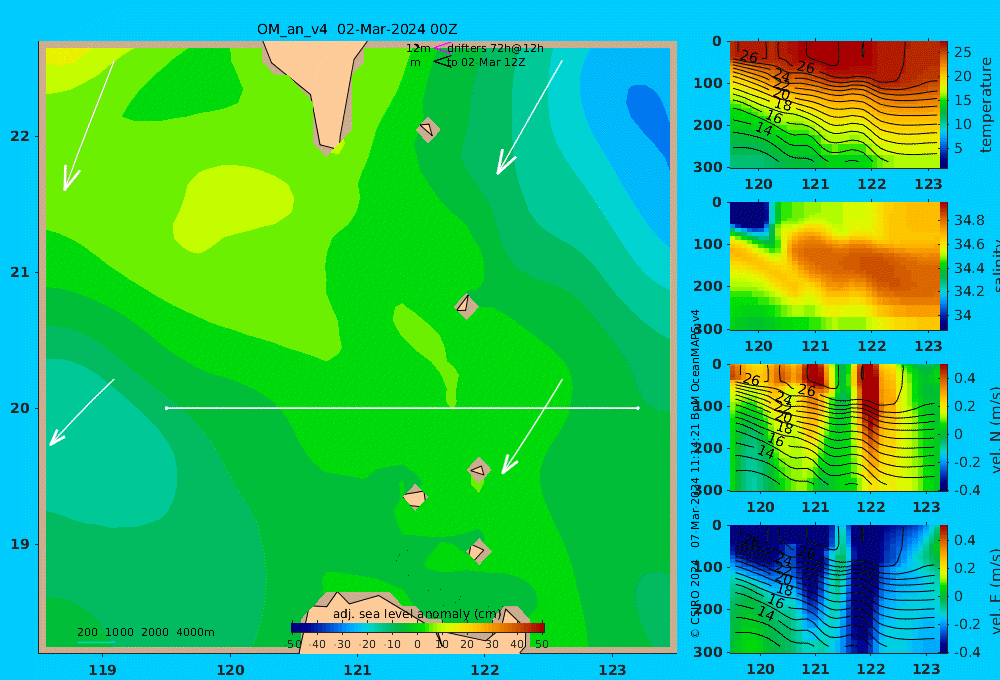Viewport: 1000px width, 680px height.
Task: Select the "drifters 72h@12h" legend label
Action: point(496,48)
